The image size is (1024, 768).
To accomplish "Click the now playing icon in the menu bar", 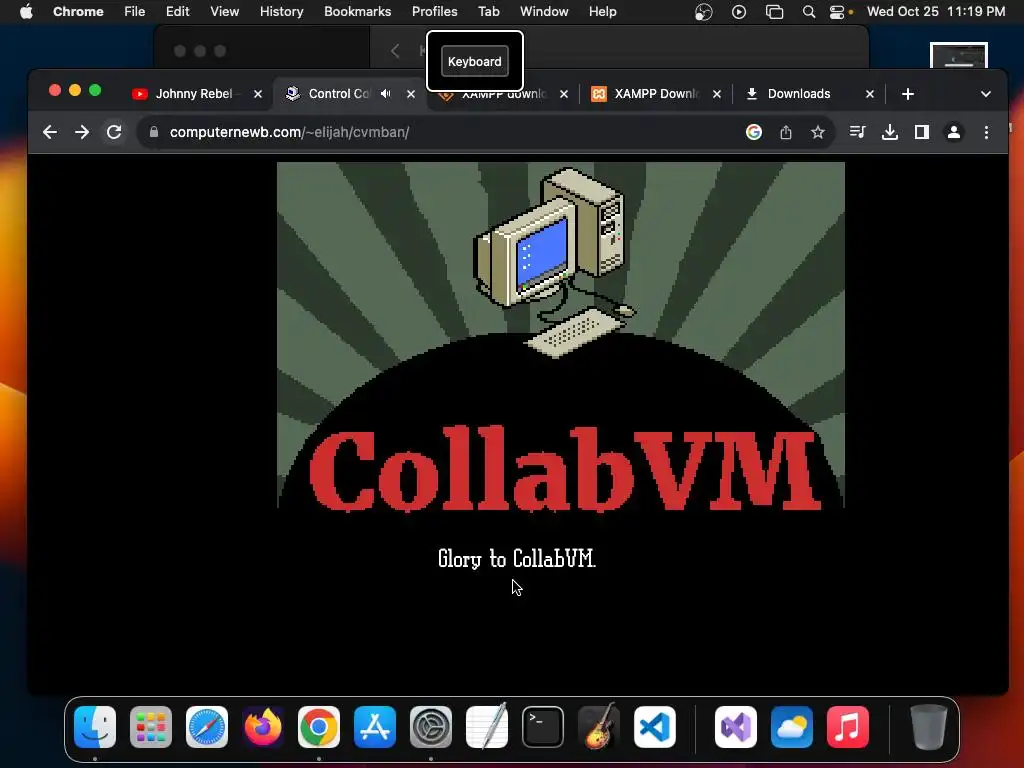I will click(x=739, y=12).
